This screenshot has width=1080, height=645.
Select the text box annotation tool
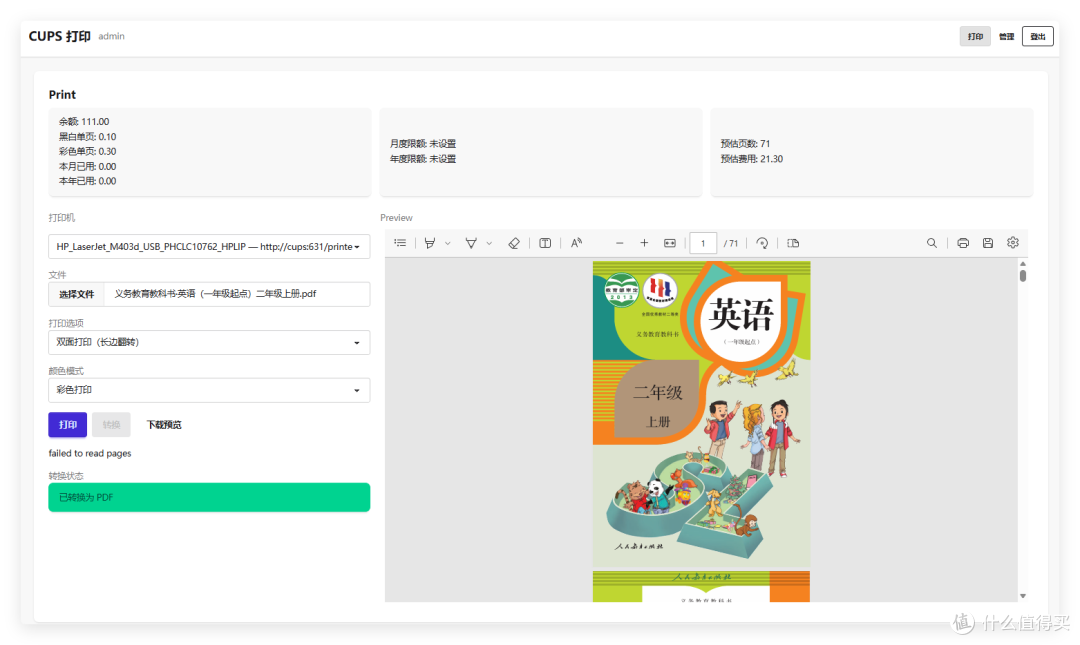(x=545, y=242)
